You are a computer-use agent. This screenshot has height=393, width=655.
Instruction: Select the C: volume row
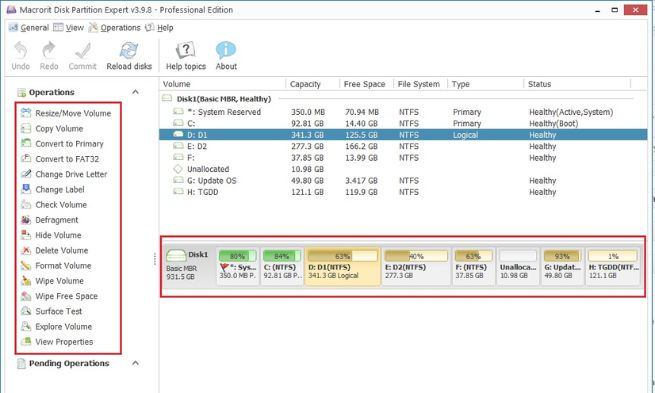pos(404,124)
